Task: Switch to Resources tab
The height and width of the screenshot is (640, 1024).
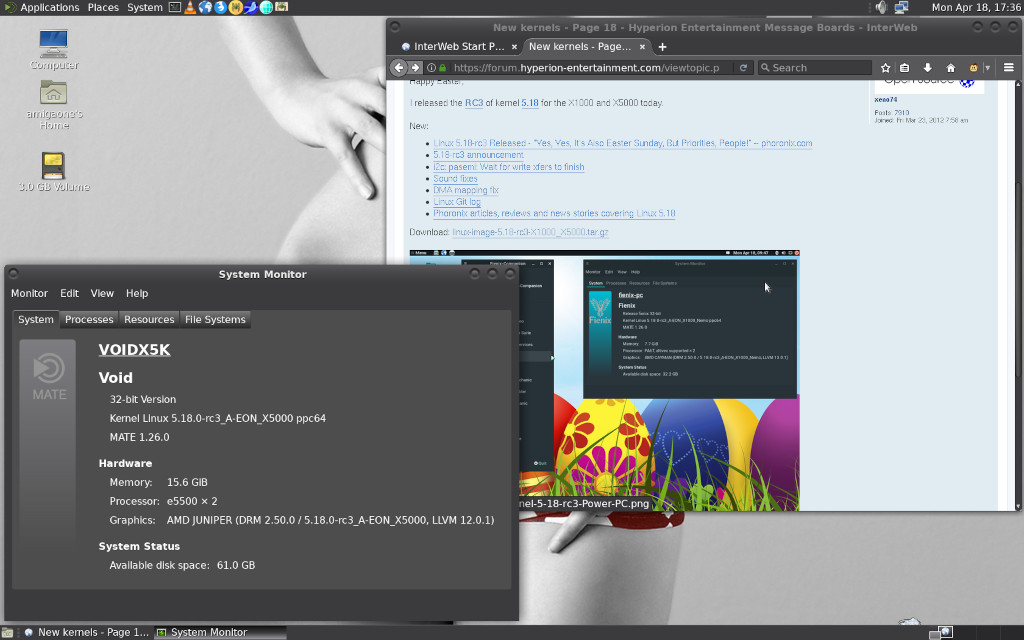Action: coord(149,319)
